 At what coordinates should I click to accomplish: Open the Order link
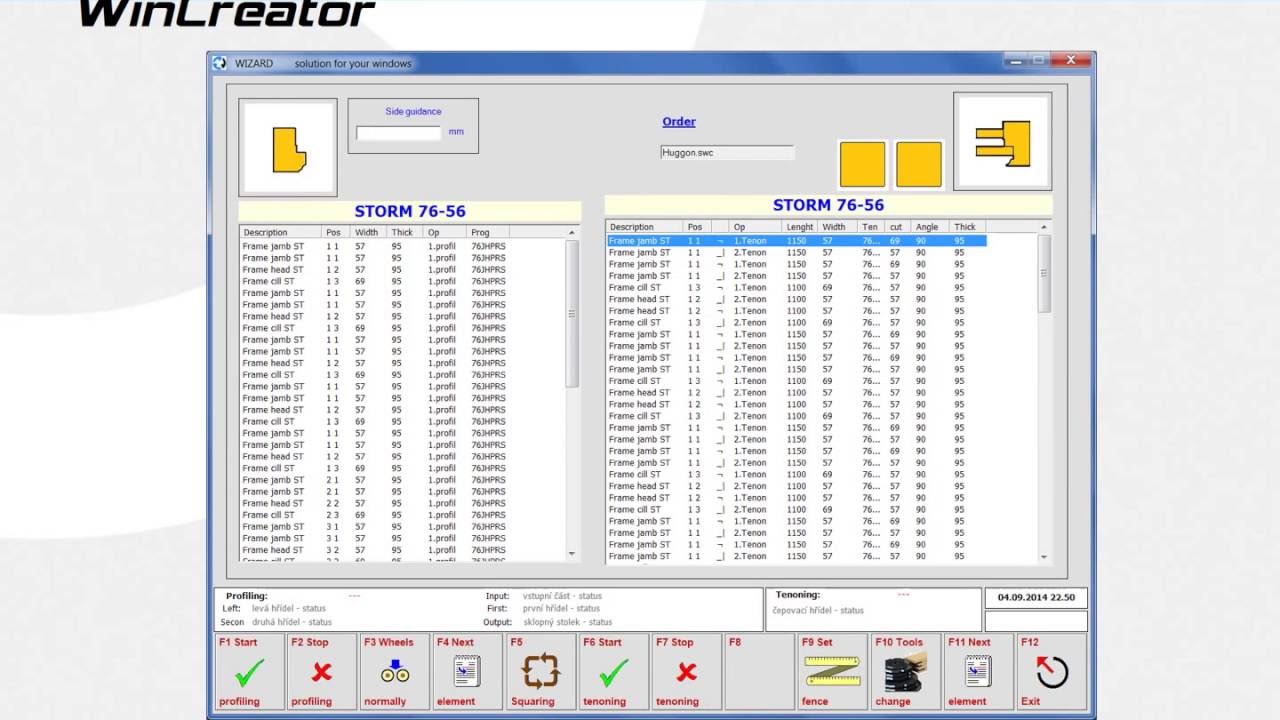[679, 122]
